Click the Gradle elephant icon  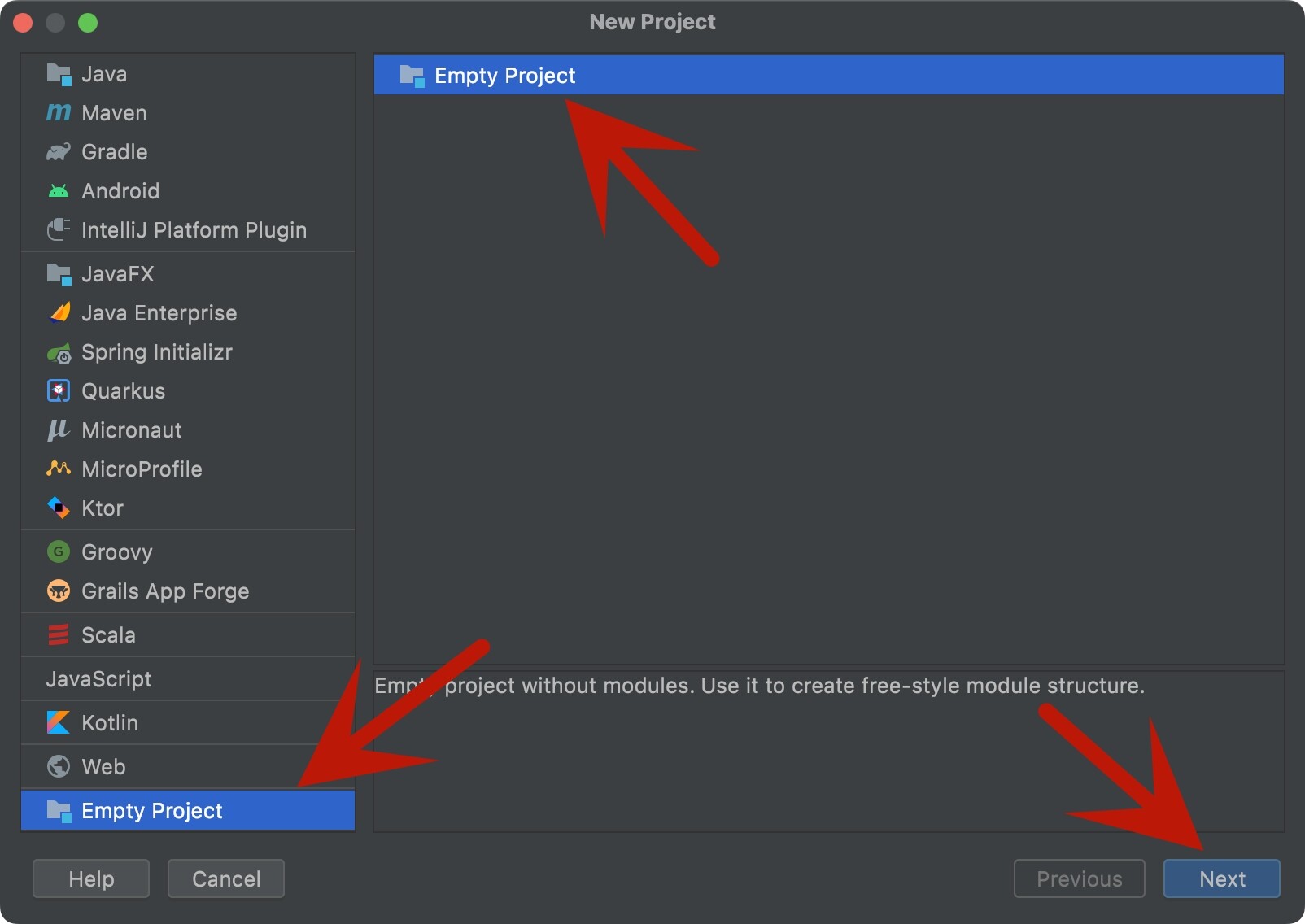click(x=59, y=152)
